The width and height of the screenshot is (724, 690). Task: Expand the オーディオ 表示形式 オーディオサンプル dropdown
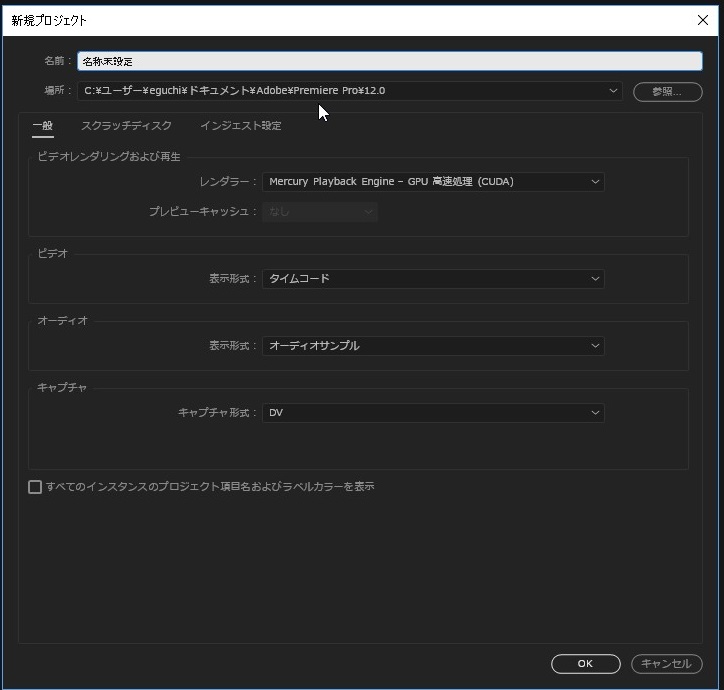pyautogui.click(x=432, y=346)
